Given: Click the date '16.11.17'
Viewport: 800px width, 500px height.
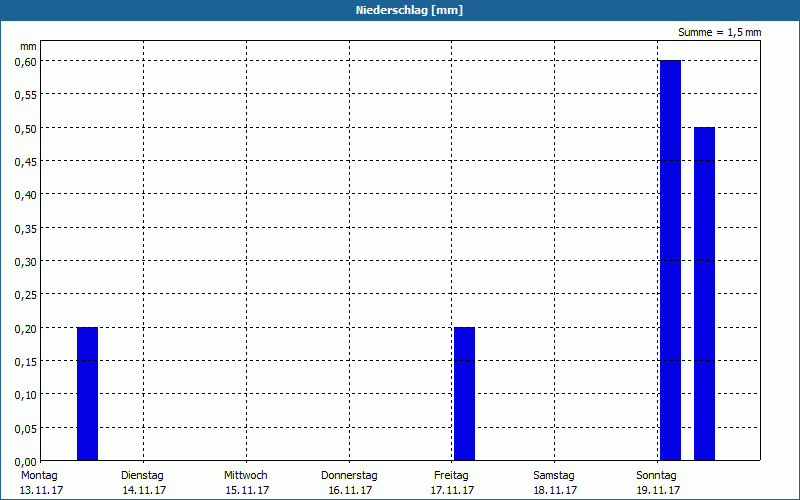Looking at the screenshot, I should 351,490.
